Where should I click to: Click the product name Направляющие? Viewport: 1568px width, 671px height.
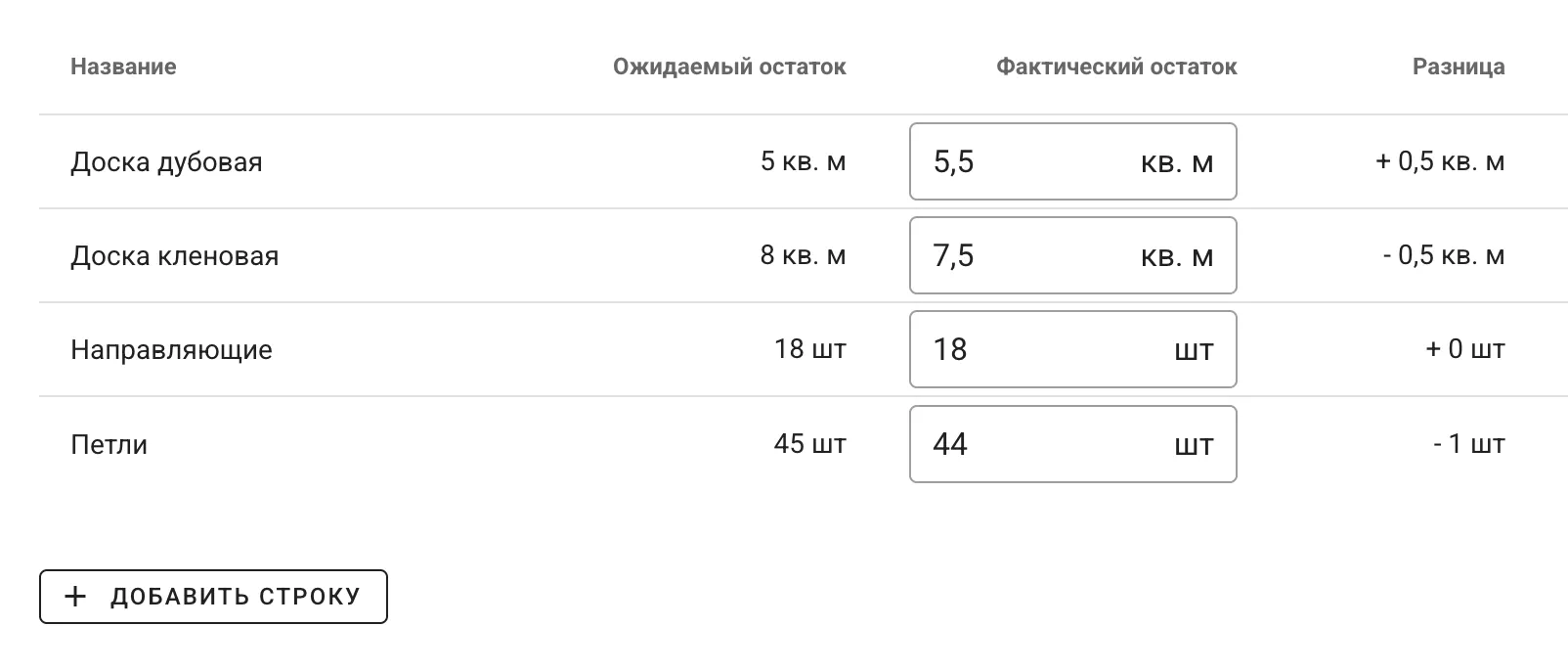171,349
